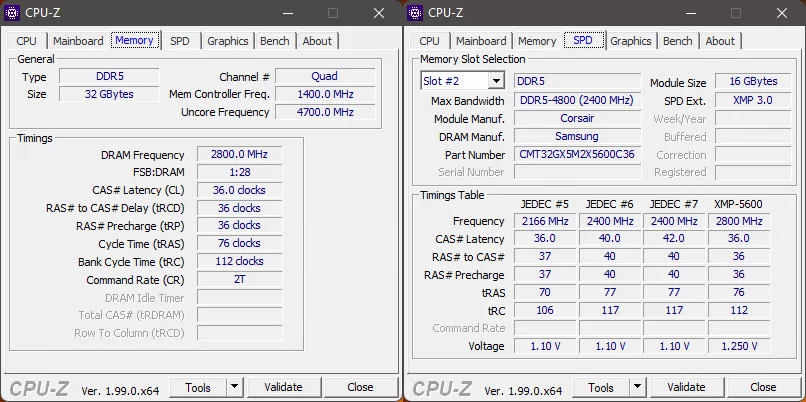The image size is (806, 402).
Task: Switch to SPD tab in left window
Action: click(179, 41)
